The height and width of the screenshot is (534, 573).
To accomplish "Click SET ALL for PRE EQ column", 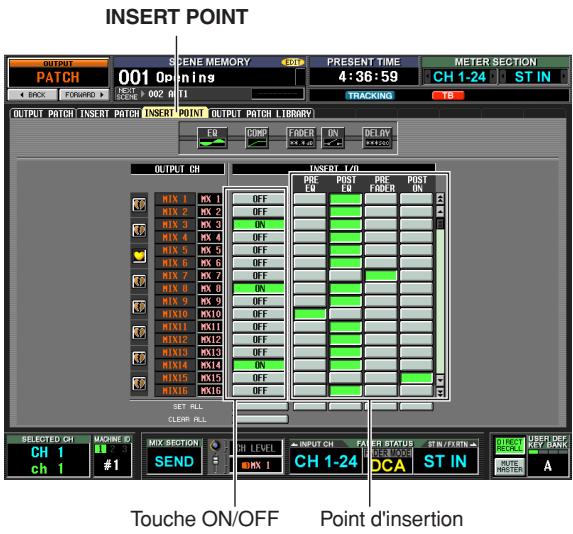I will pyautogui.click(x=310, y=406).
